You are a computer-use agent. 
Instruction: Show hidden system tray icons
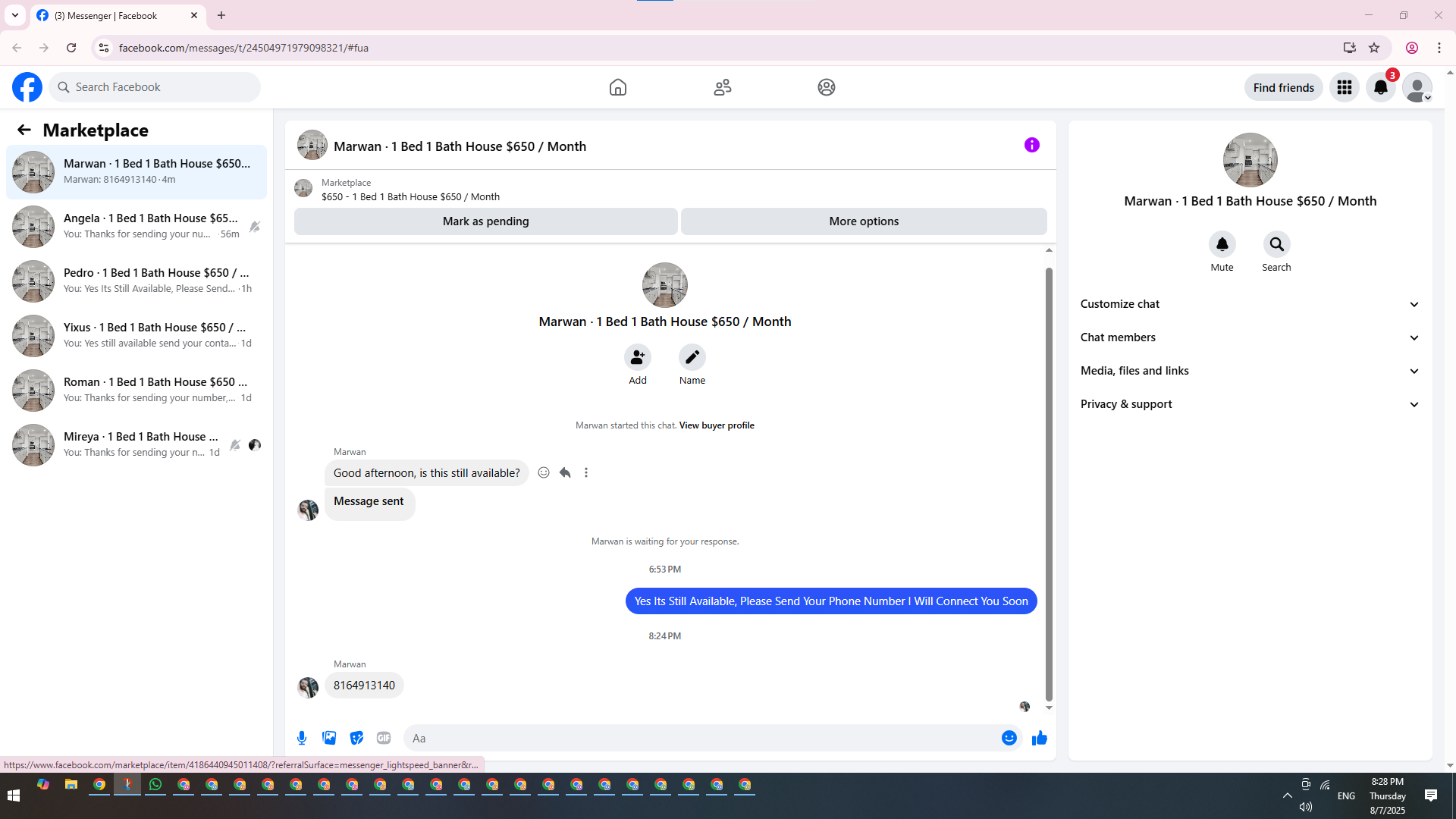click(x=1288, y=795)
